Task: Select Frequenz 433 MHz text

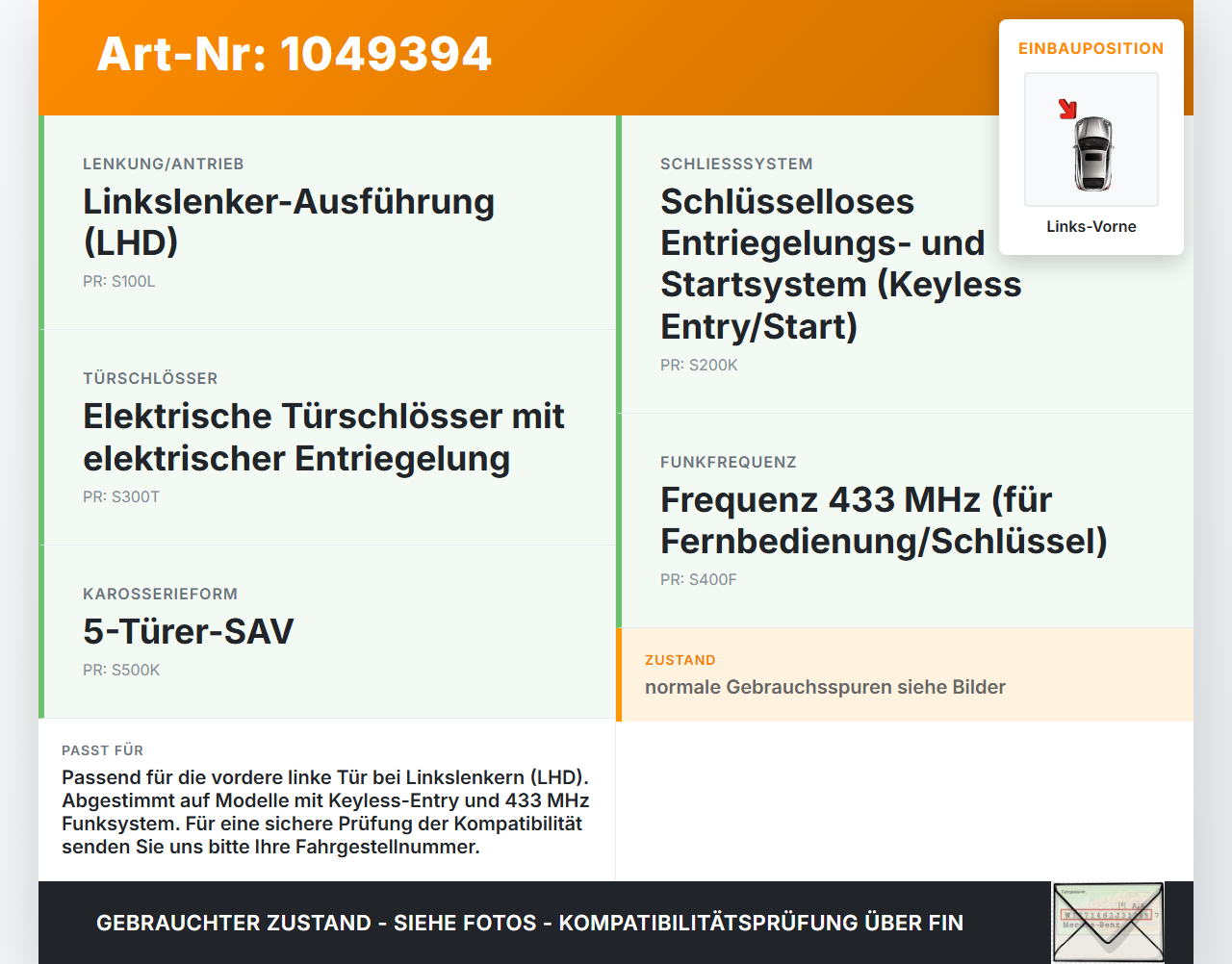Action: tap(884, 520)
